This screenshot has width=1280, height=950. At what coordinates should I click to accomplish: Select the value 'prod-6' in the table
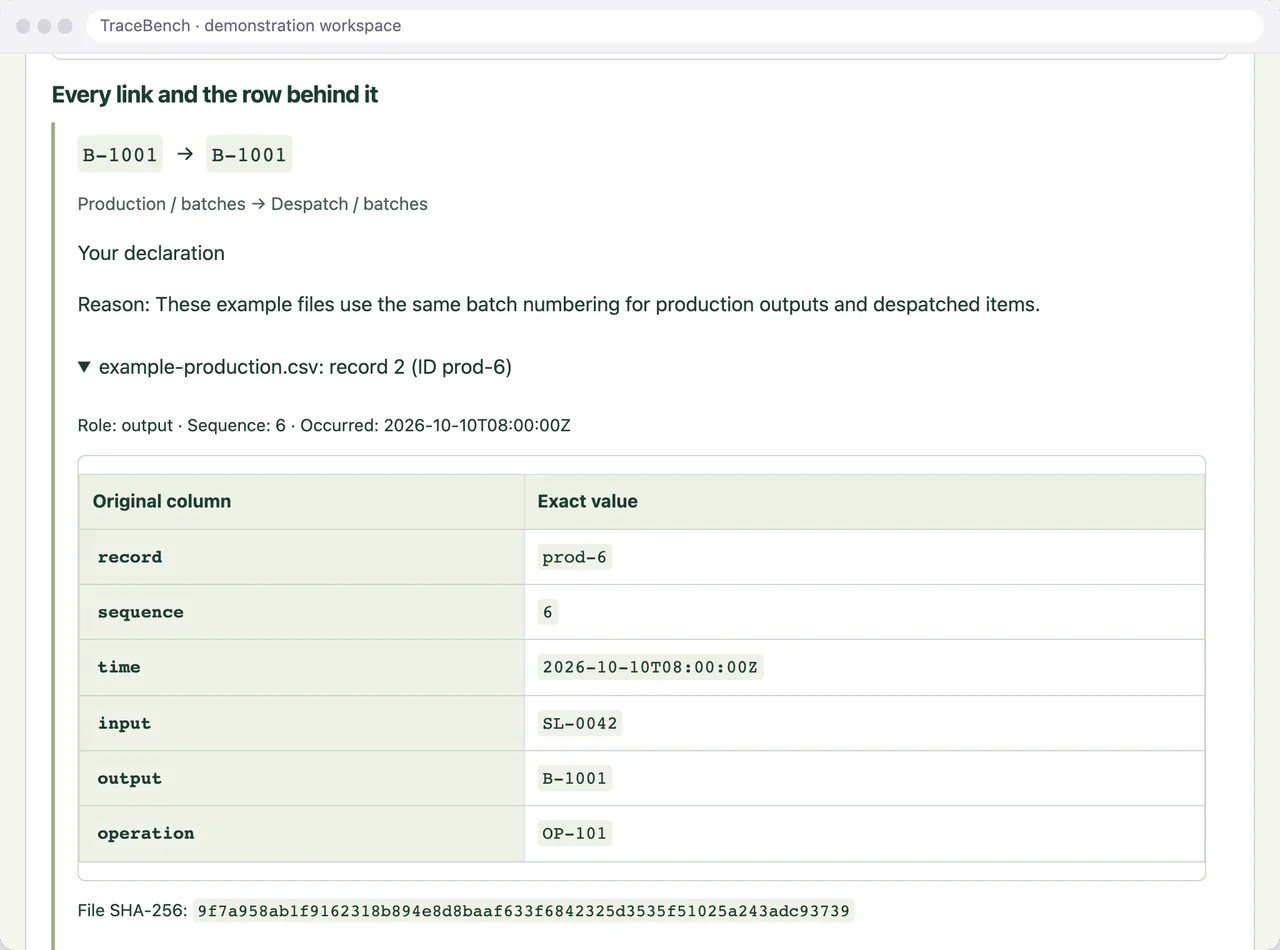coord(574,557)
